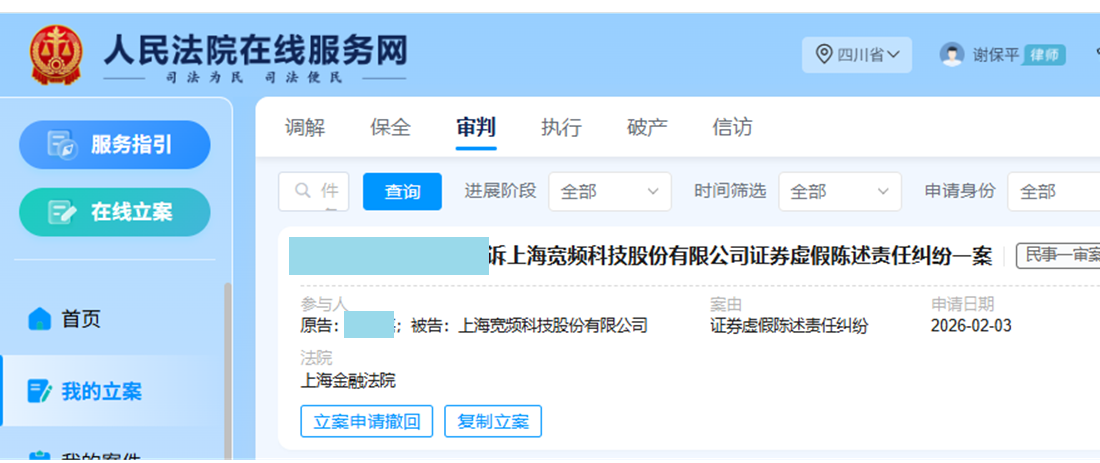
Task: Click the 民事一审 case type tag
Action: point(1058,256)
